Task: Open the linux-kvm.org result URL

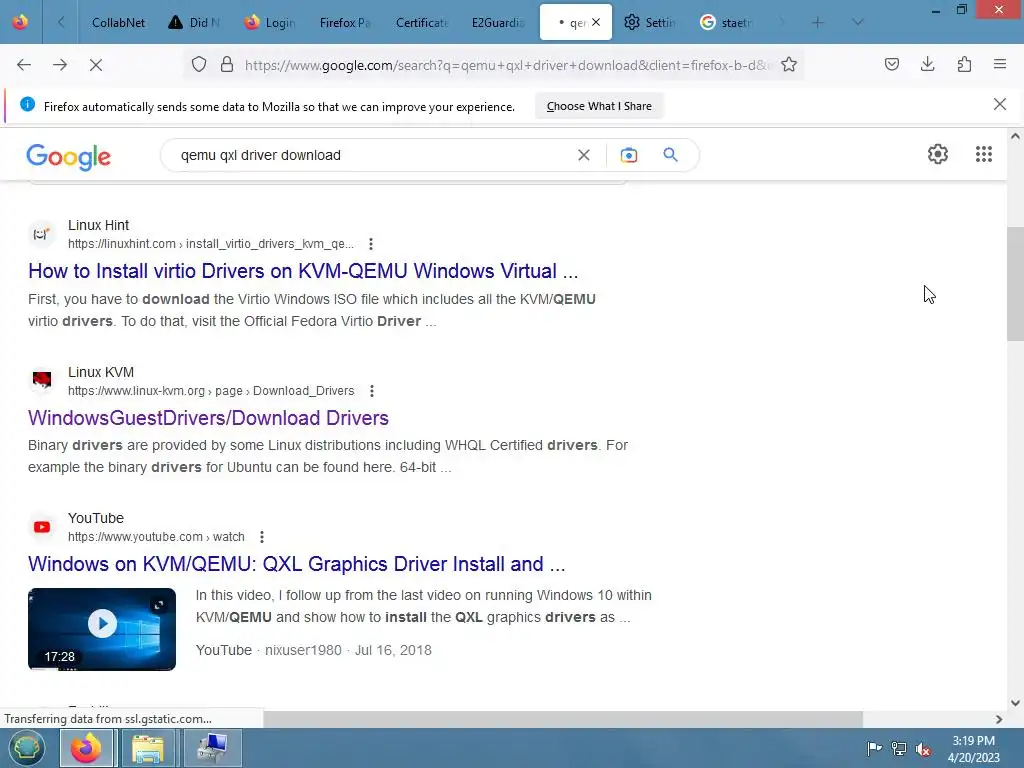Action: [211, 391]
